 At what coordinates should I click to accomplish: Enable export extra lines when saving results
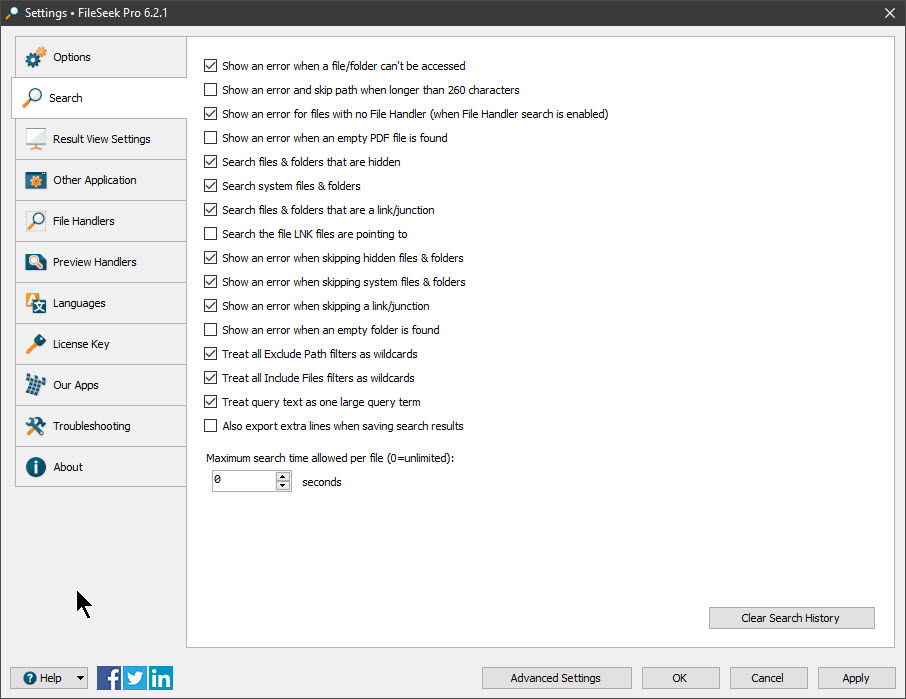tap(210, 426)
